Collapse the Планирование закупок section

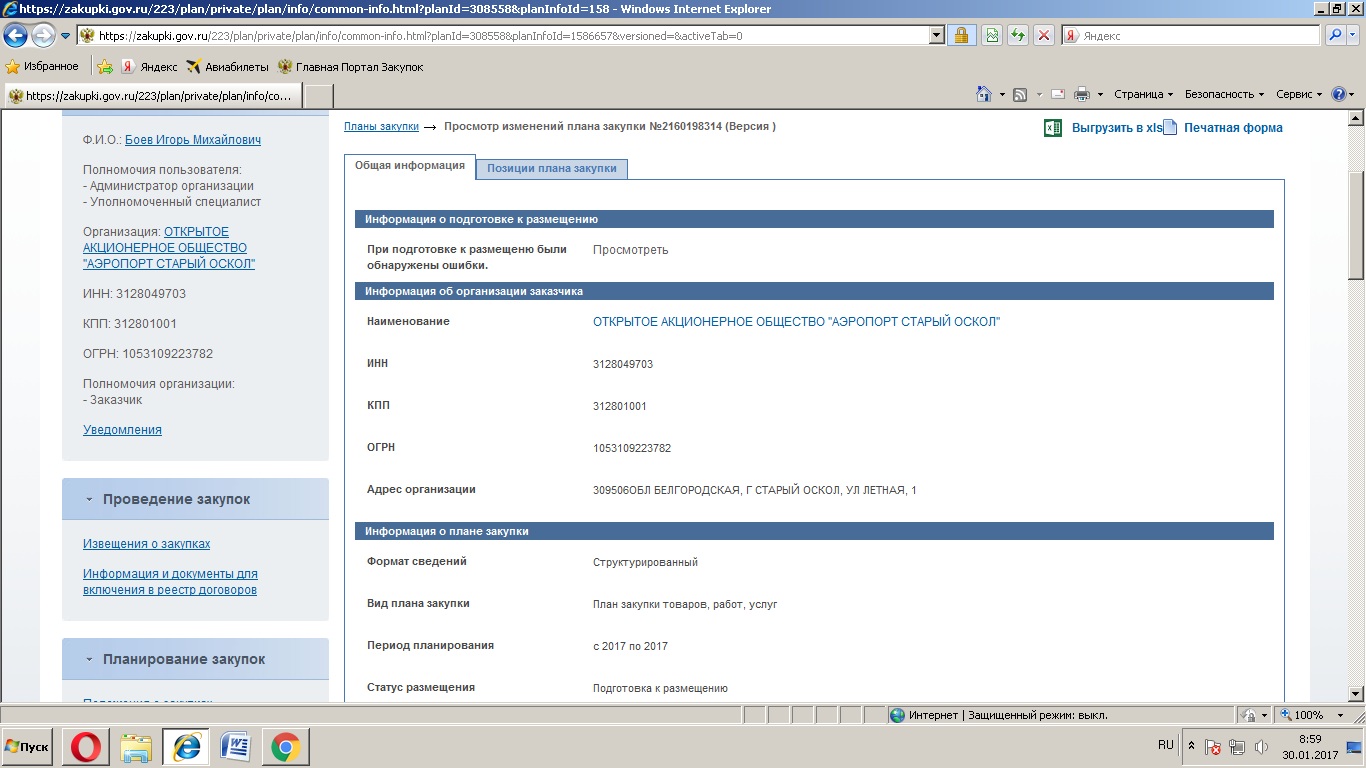pyautogui.click(x=89, y=659)
